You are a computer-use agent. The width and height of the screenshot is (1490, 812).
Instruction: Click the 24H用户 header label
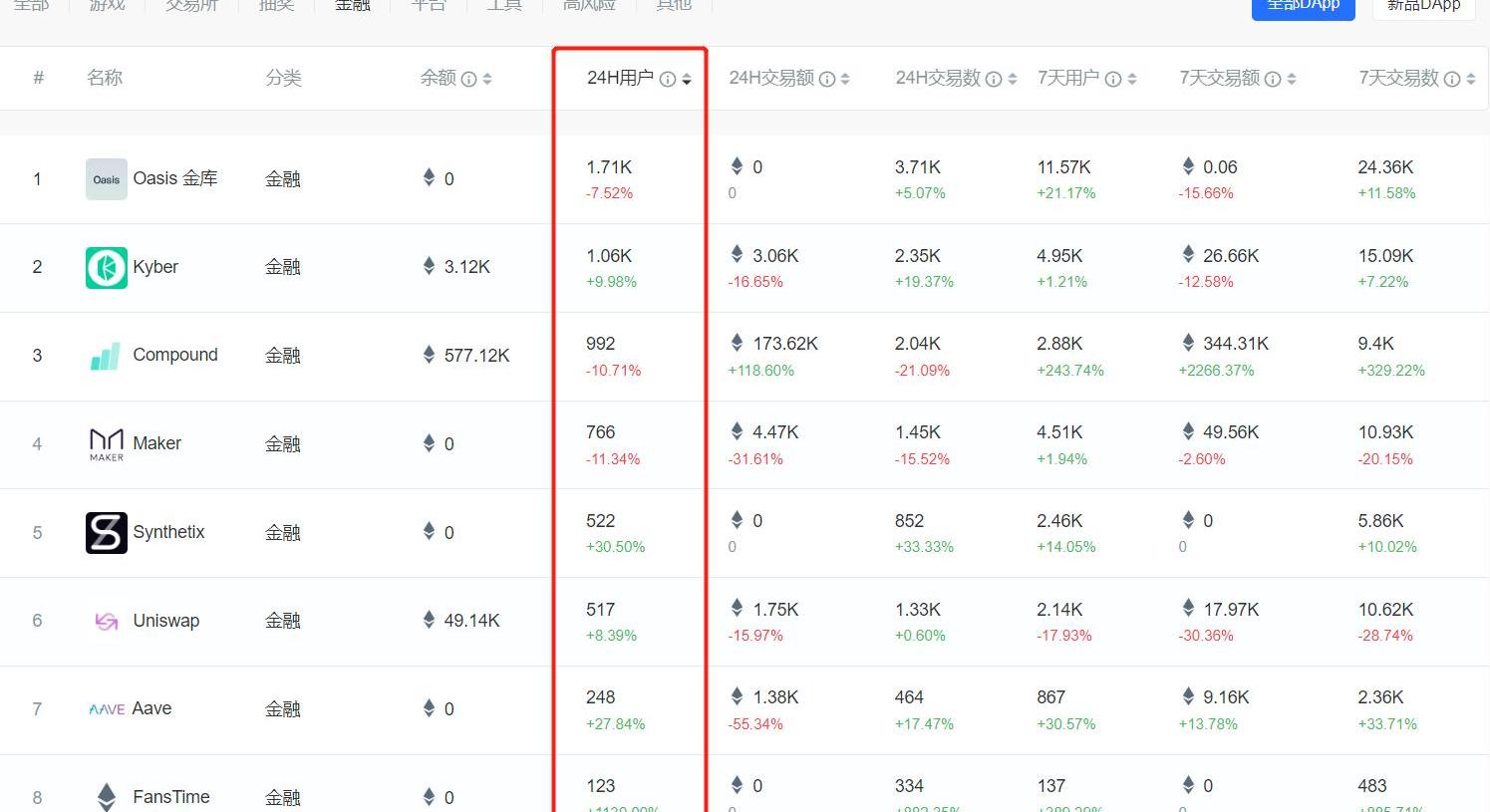click(620, 78)
